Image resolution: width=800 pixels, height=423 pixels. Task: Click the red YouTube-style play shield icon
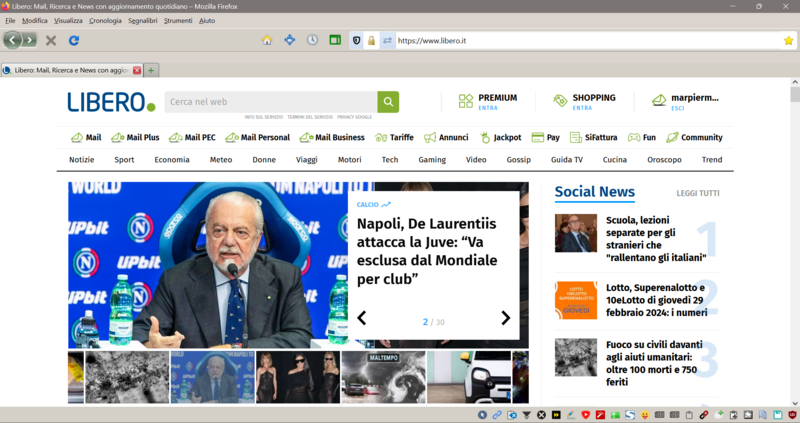click(586, 415)
